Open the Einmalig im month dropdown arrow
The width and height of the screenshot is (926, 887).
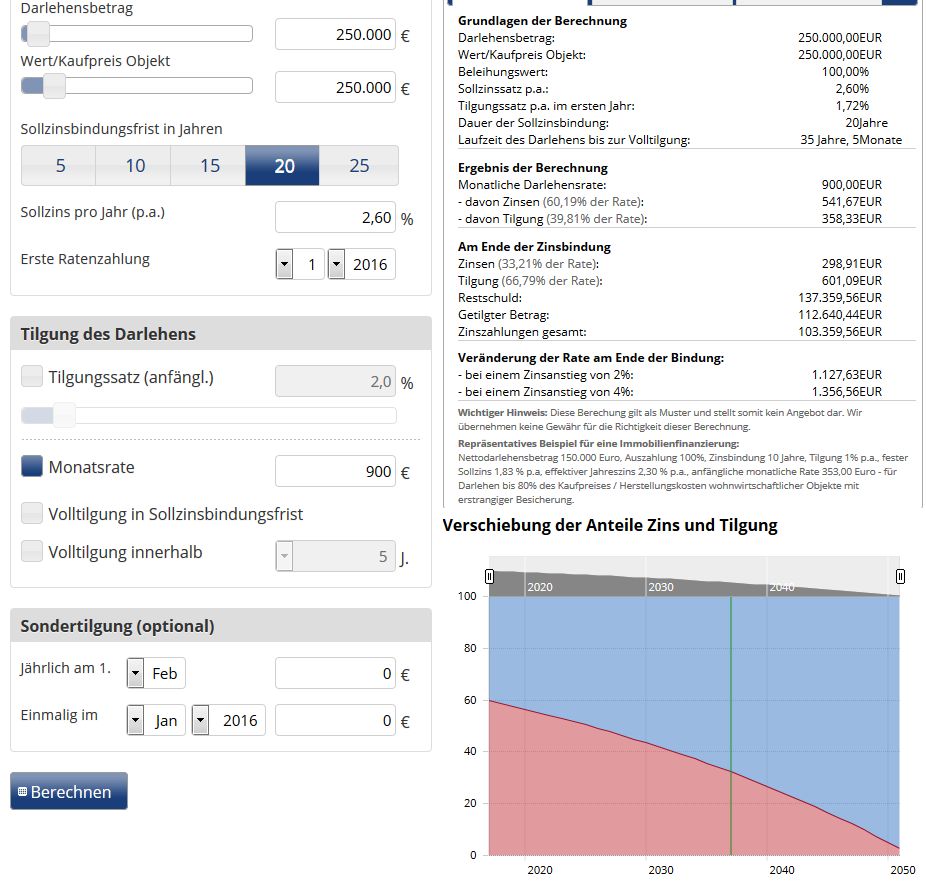tap(136, 720)
